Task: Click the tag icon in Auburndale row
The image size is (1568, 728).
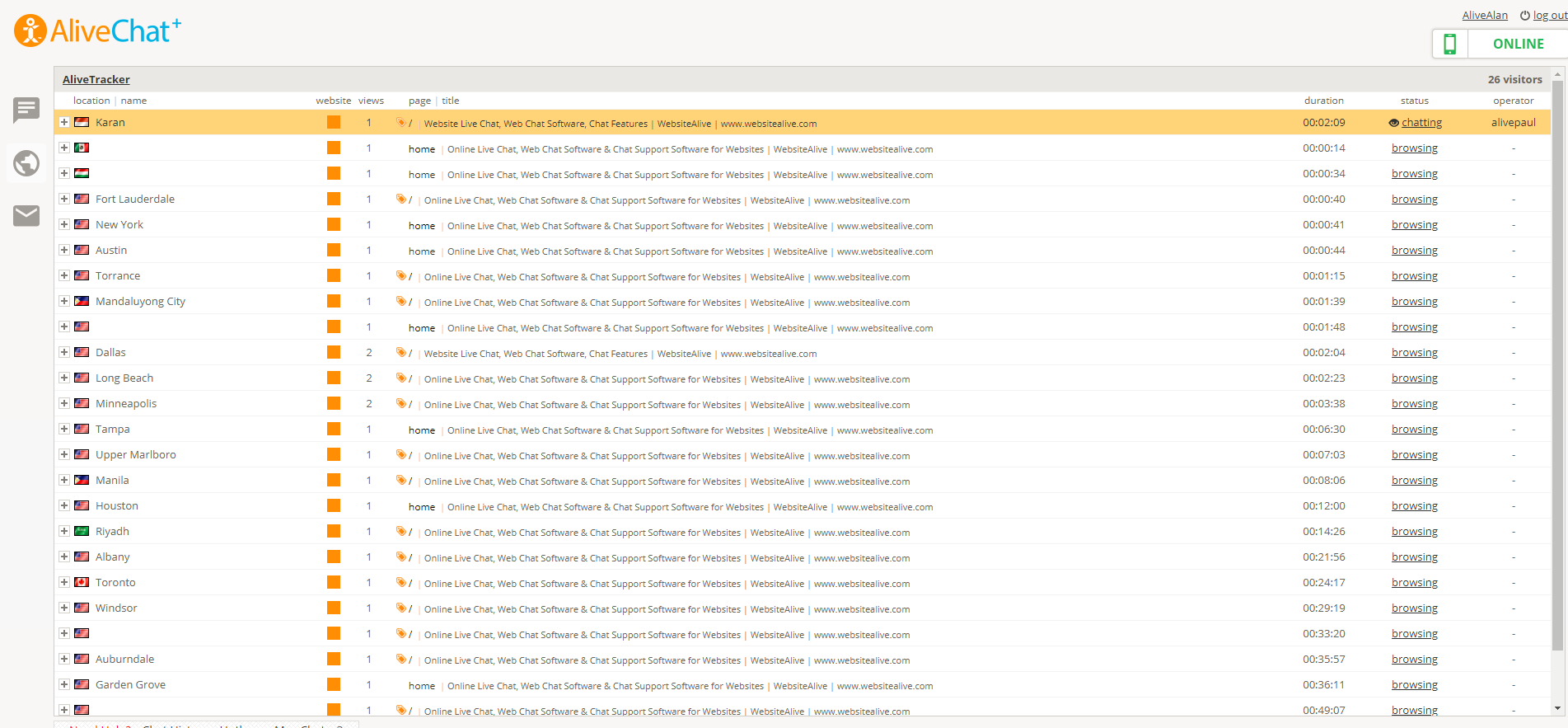Action: tap(401, 659)
